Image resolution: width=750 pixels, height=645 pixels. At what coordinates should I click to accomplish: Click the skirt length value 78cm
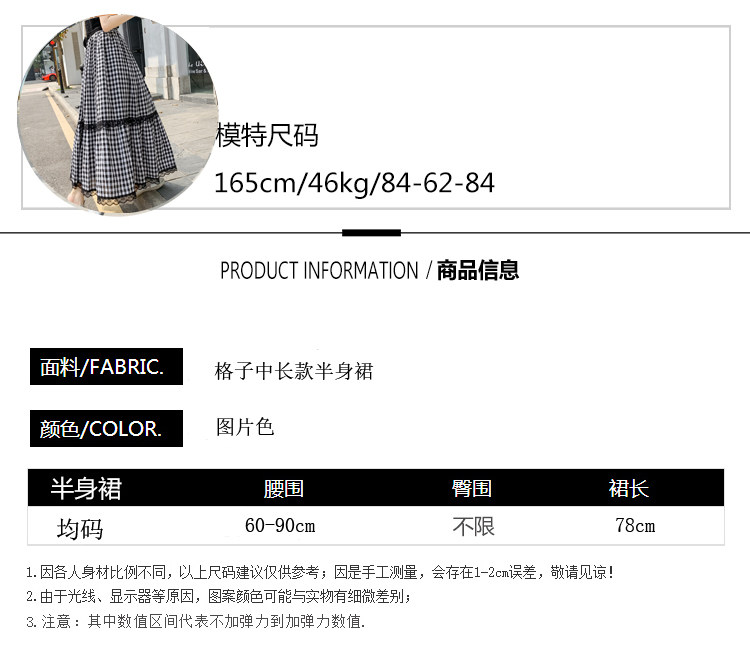coord(635,525)
